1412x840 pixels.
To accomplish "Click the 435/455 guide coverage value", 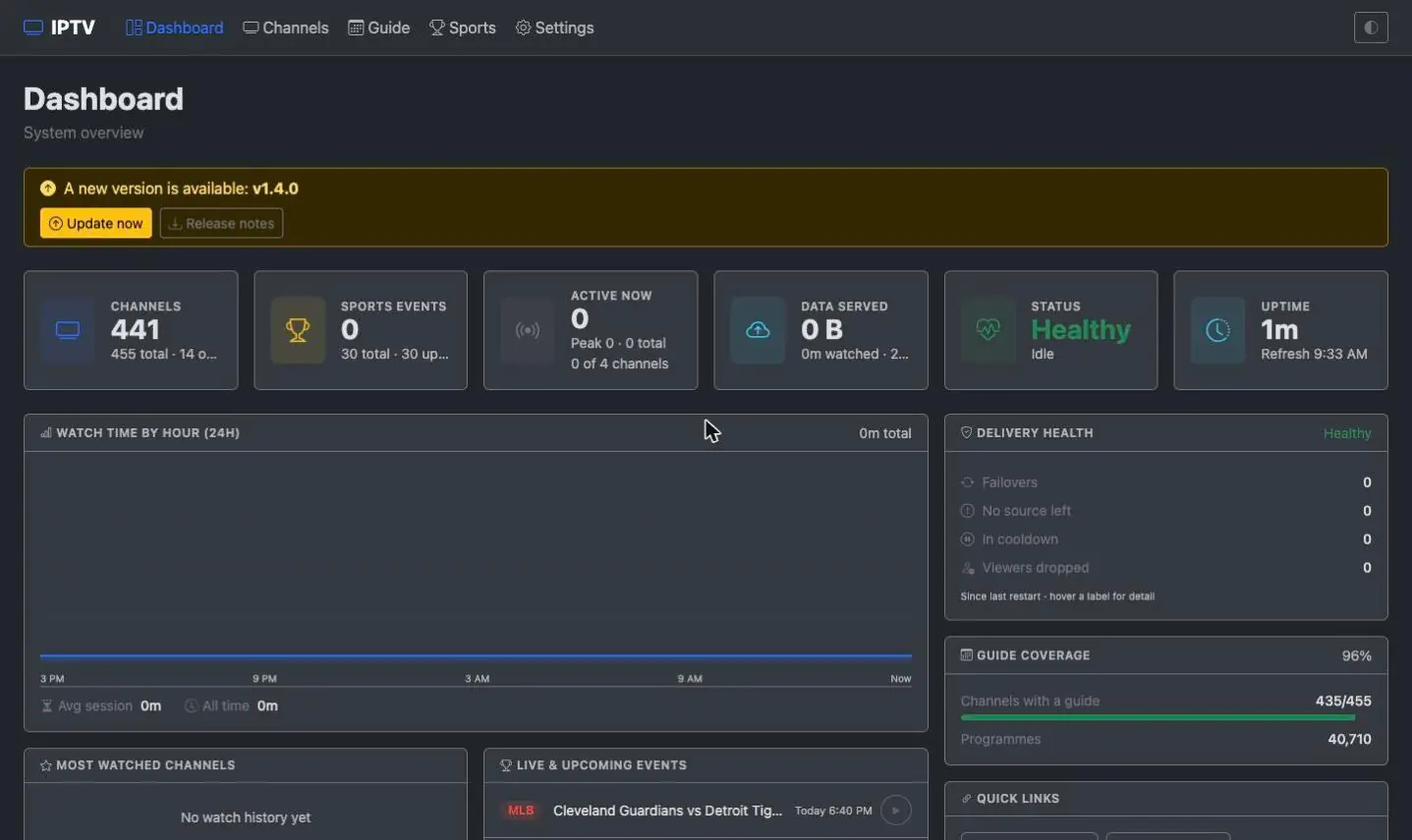I will click(1343, 700).
